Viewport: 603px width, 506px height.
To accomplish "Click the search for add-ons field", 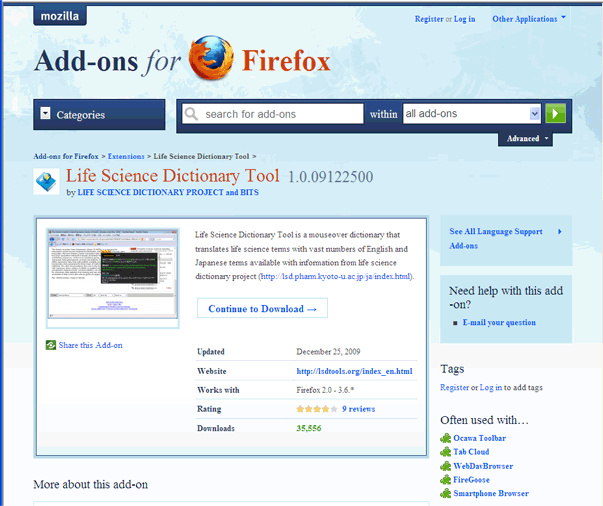I will pos(281,114).
